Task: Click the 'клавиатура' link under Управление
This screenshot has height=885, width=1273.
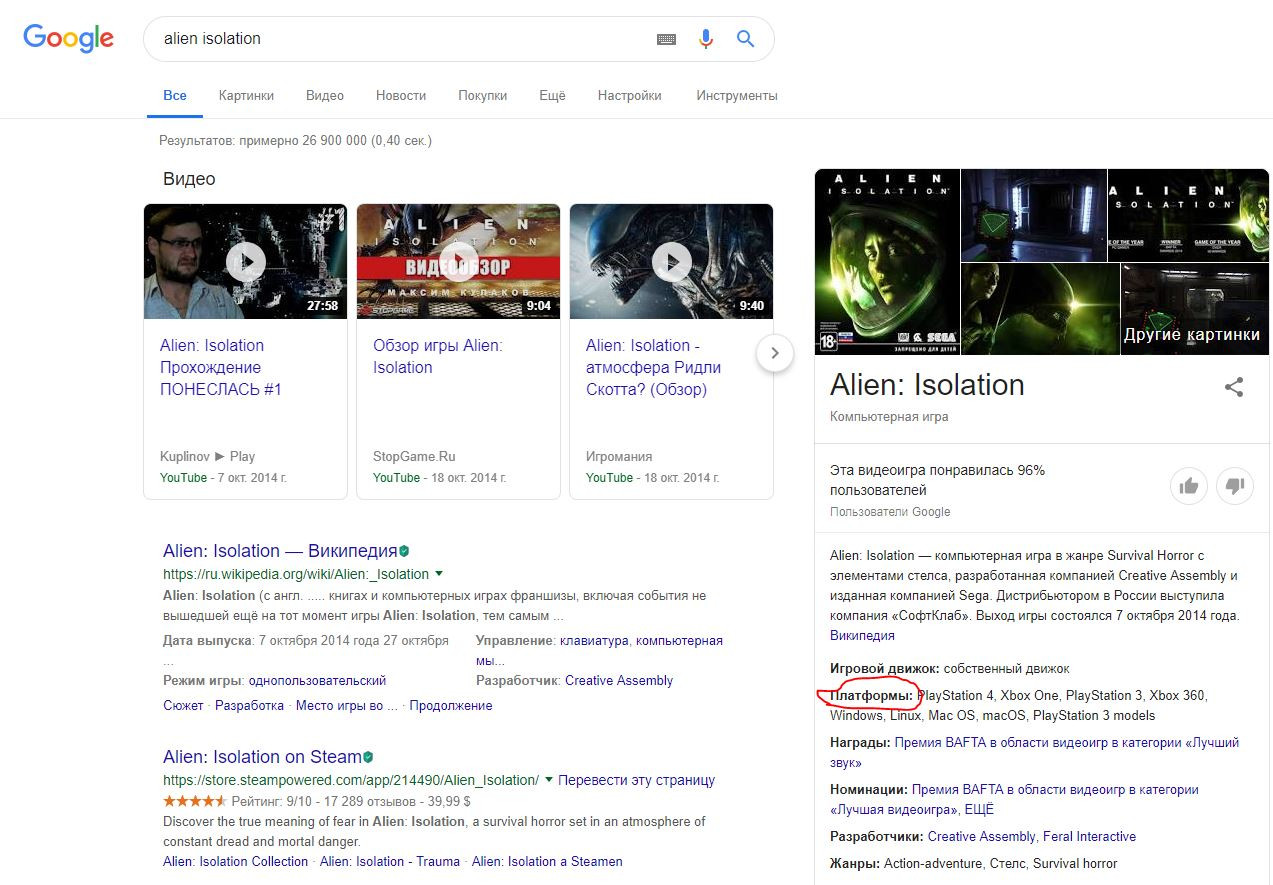Action: [x=594, y=640]
